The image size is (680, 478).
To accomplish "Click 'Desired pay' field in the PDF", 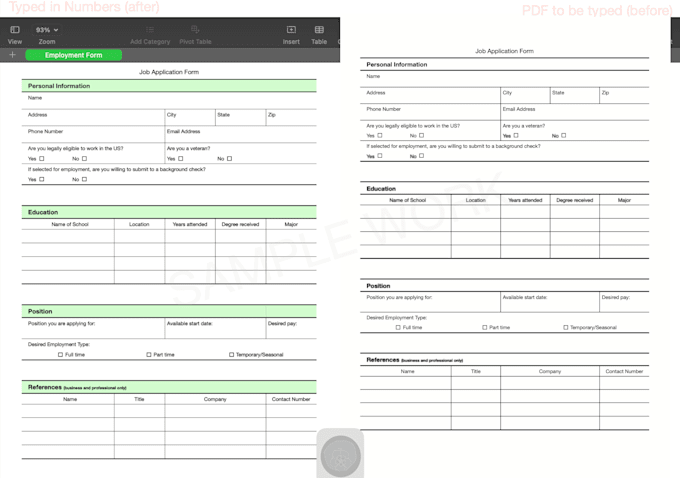I will [x=624, y=302].
